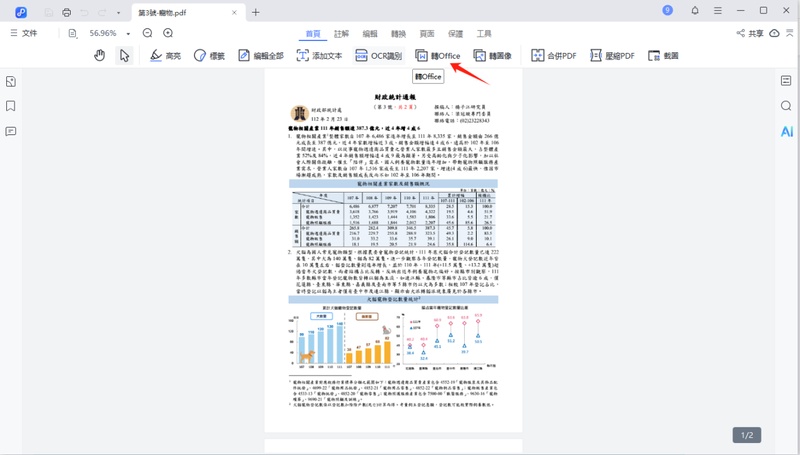Open the page thumbnails panel icon
Screen dimensions: 800x455
[x=11, y=82]
